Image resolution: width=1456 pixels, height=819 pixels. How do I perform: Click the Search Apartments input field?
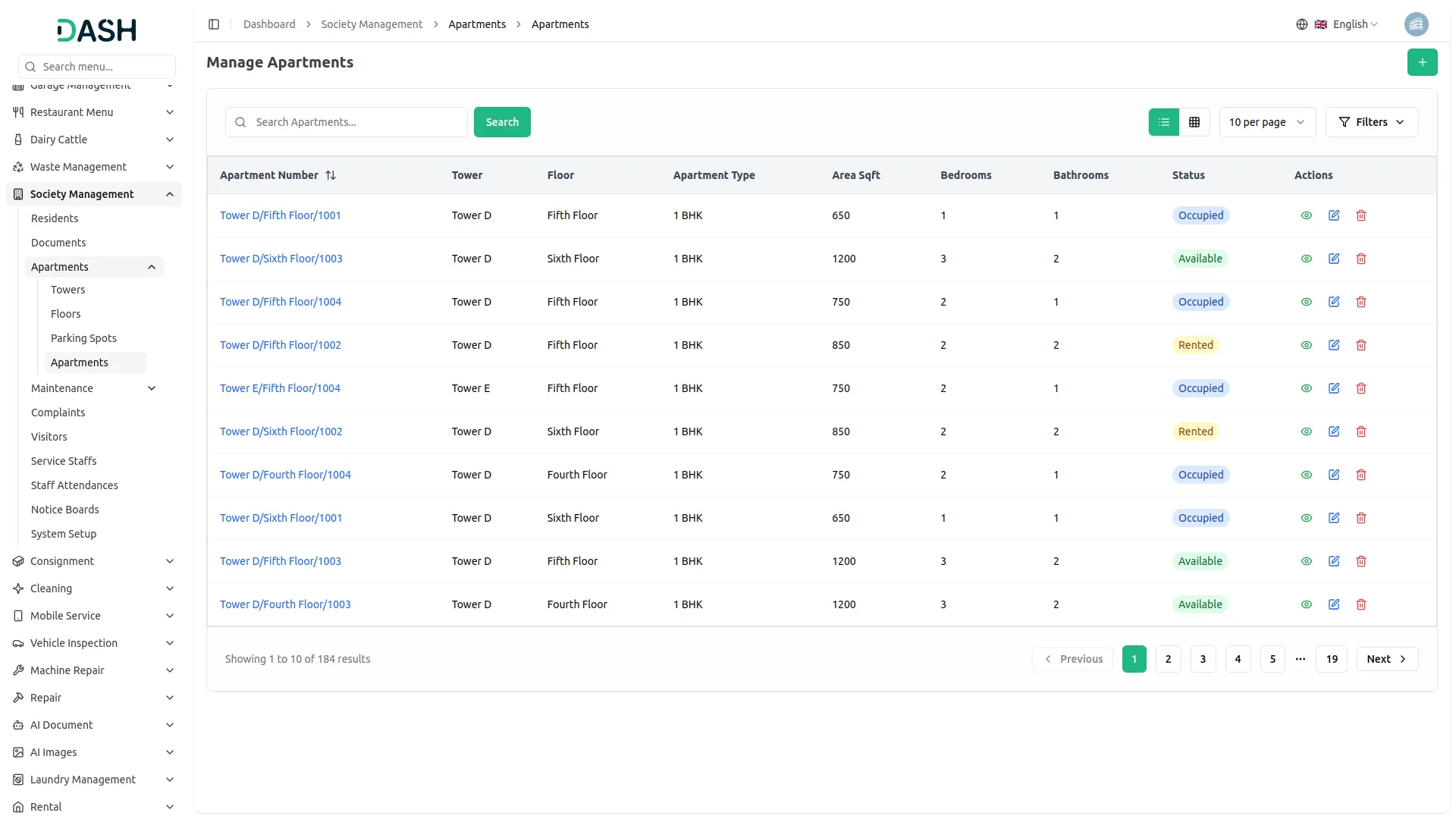point(356,122)
